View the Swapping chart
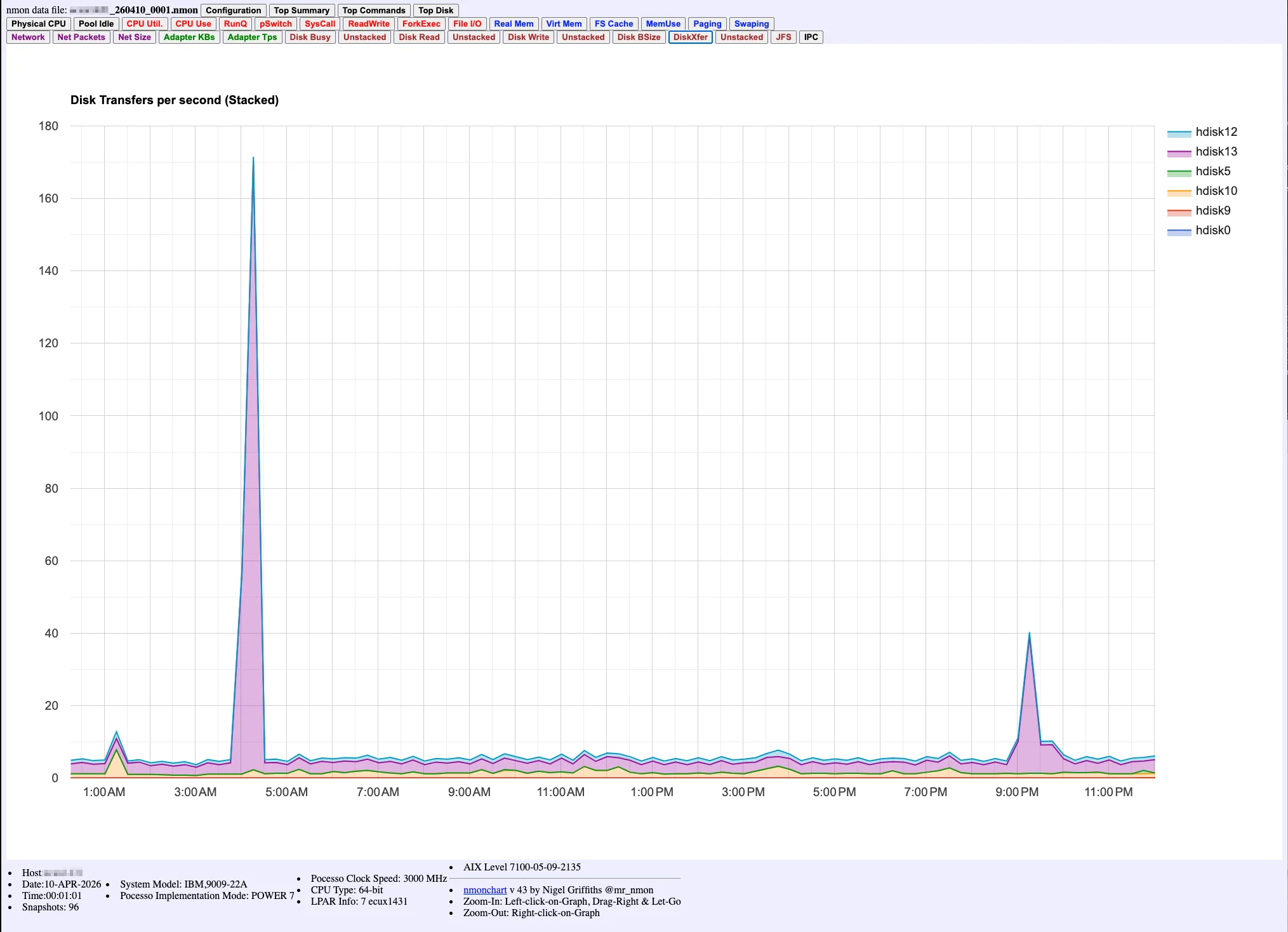The image size is (1288, 932). [x=751, y=23]
